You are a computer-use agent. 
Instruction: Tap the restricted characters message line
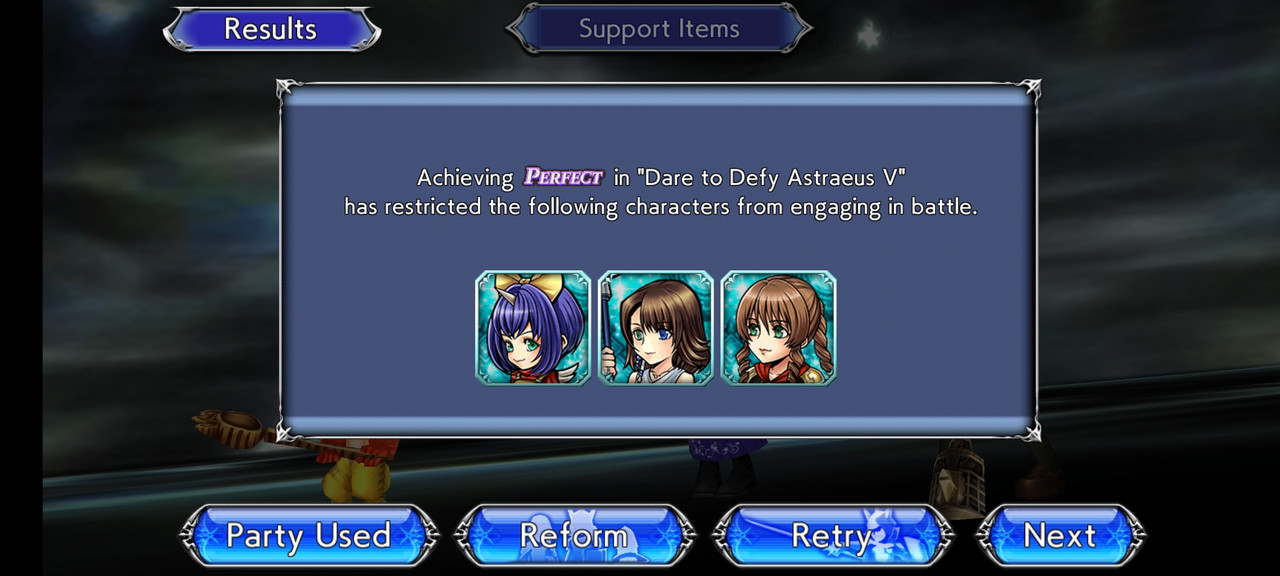coord(661,208)
